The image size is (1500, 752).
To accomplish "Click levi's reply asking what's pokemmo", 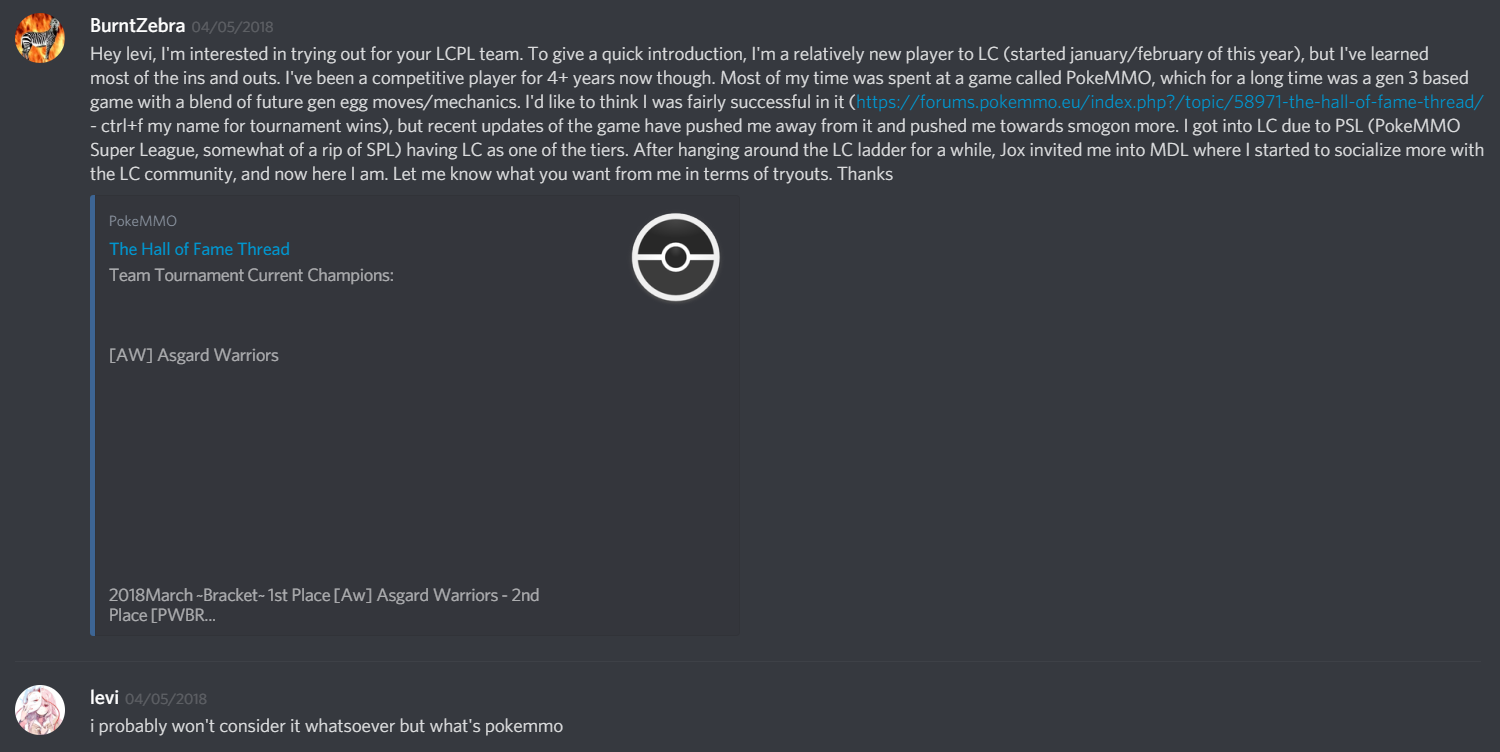I will pyautogui.click(x=326, y=726).
